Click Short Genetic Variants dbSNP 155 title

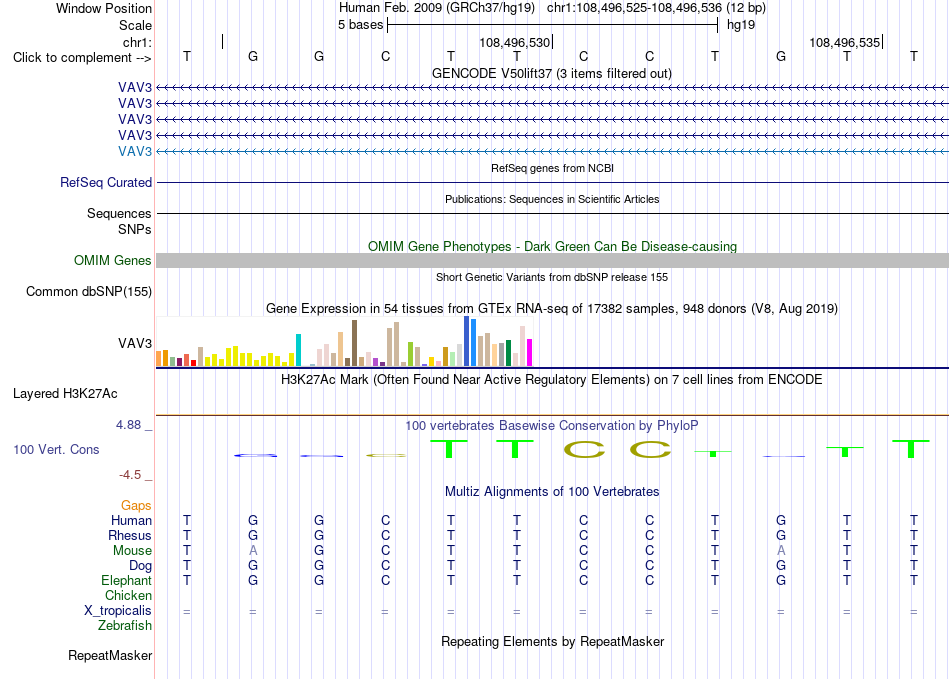coord(552,277)
